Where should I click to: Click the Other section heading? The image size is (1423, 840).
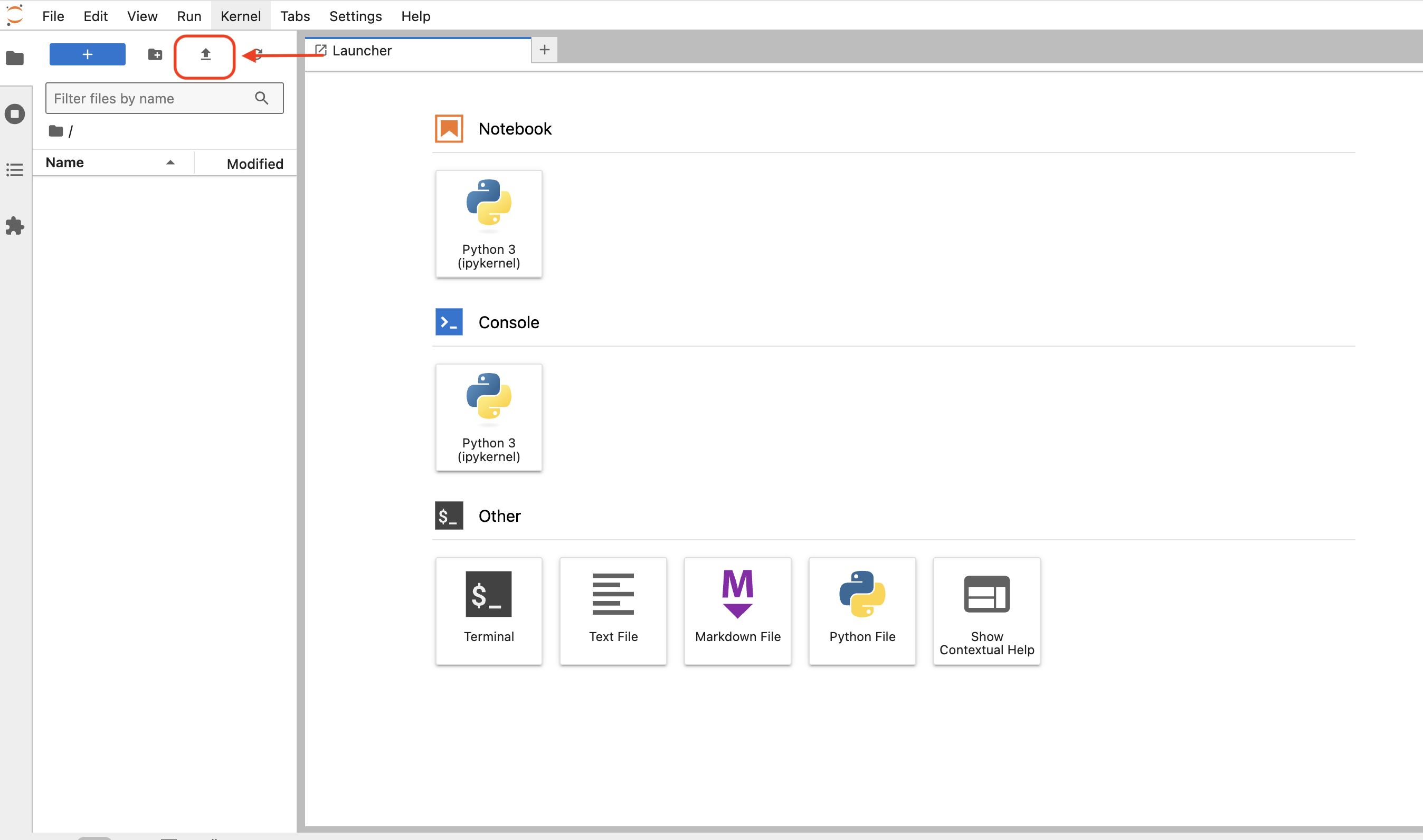tap(499, 516)
